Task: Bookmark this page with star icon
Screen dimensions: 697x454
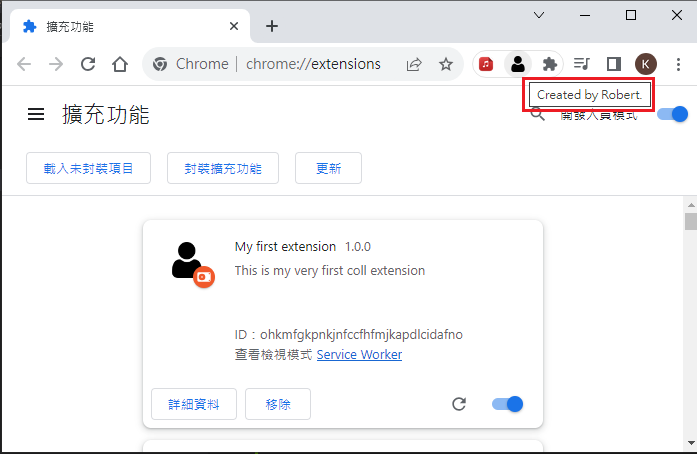Action: tap(446, 64)
